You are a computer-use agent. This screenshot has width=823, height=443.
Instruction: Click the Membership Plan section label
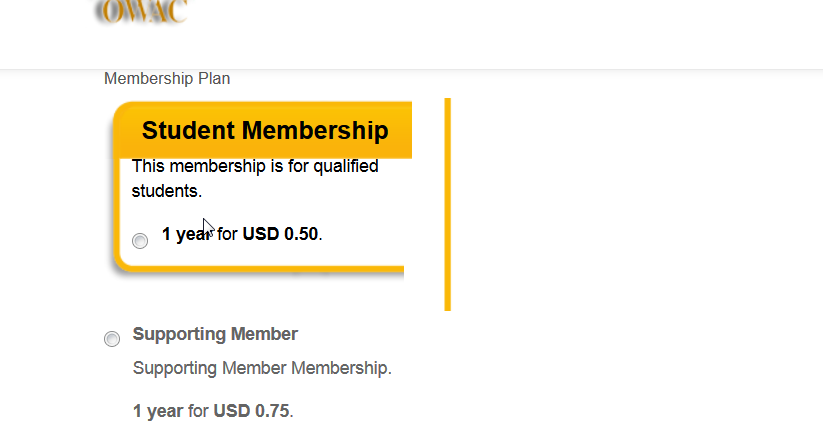[x=167, y=78]
